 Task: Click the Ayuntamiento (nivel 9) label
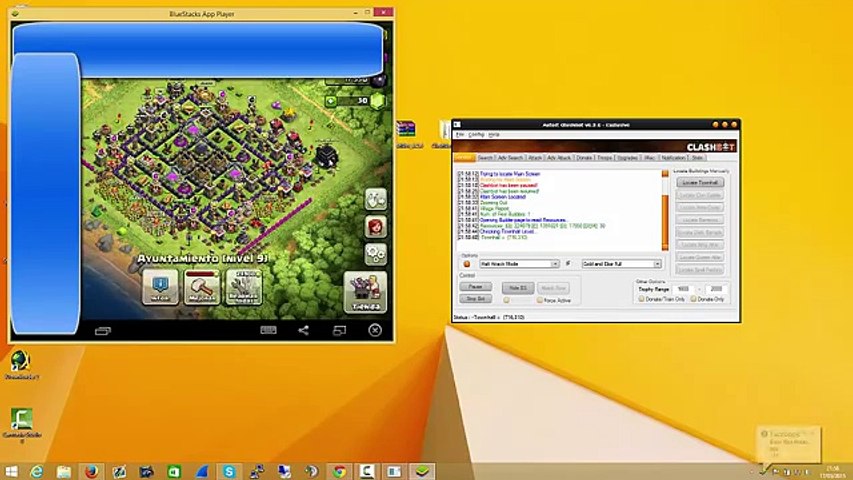[203, 259]
